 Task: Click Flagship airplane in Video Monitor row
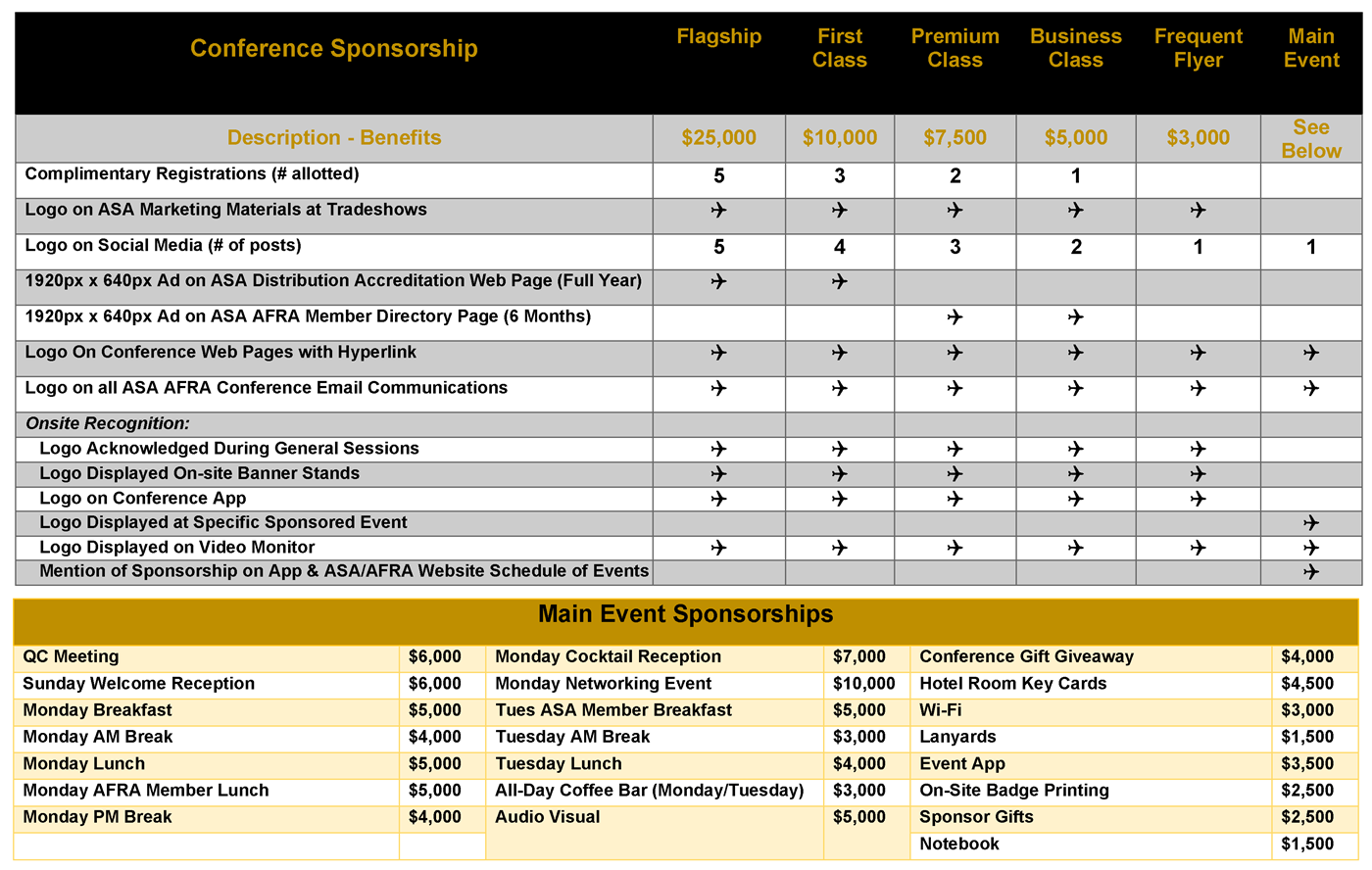[x=718, y=548]
